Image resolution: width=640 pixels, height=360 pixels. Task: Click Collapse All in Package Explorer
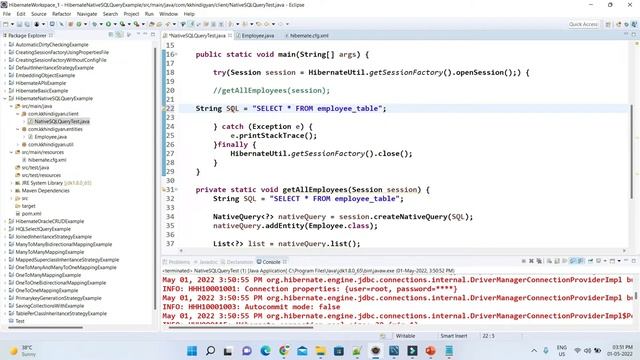tap(111, 35)
